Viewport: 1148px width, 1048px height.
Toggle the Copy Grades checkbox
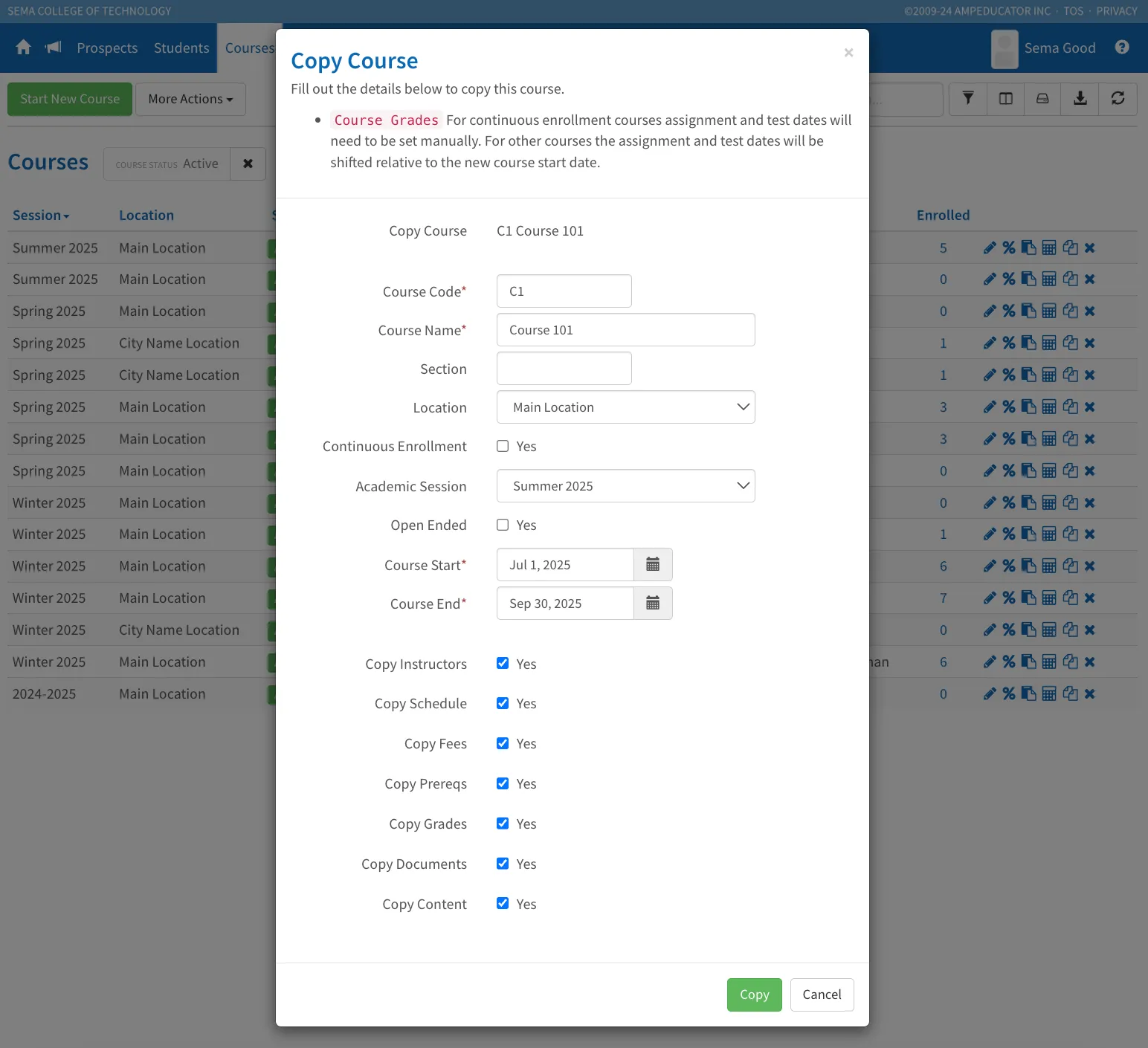(503, 824)
